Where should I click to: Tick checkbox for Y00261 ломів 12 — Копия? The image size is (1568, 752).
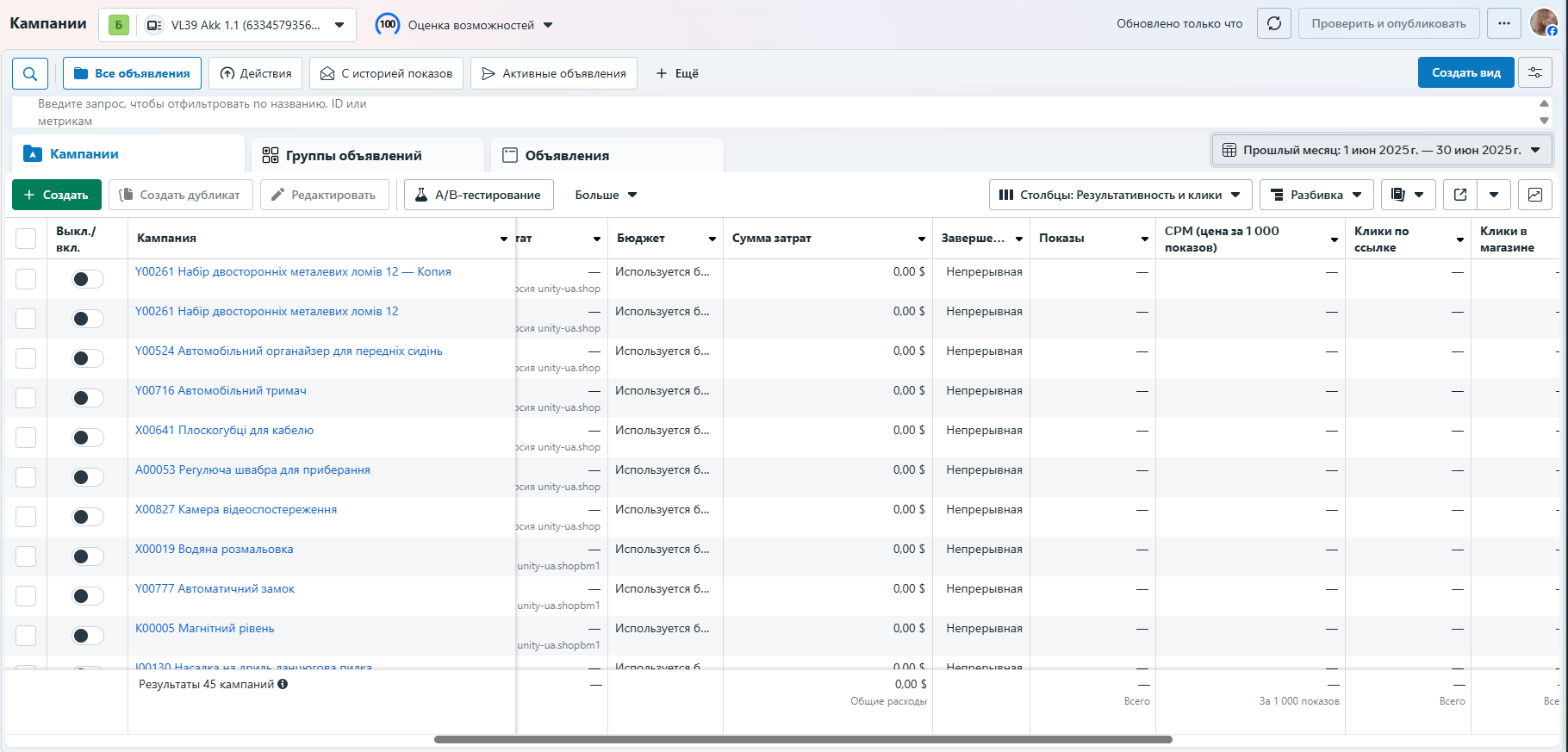[x=26, y=279]
